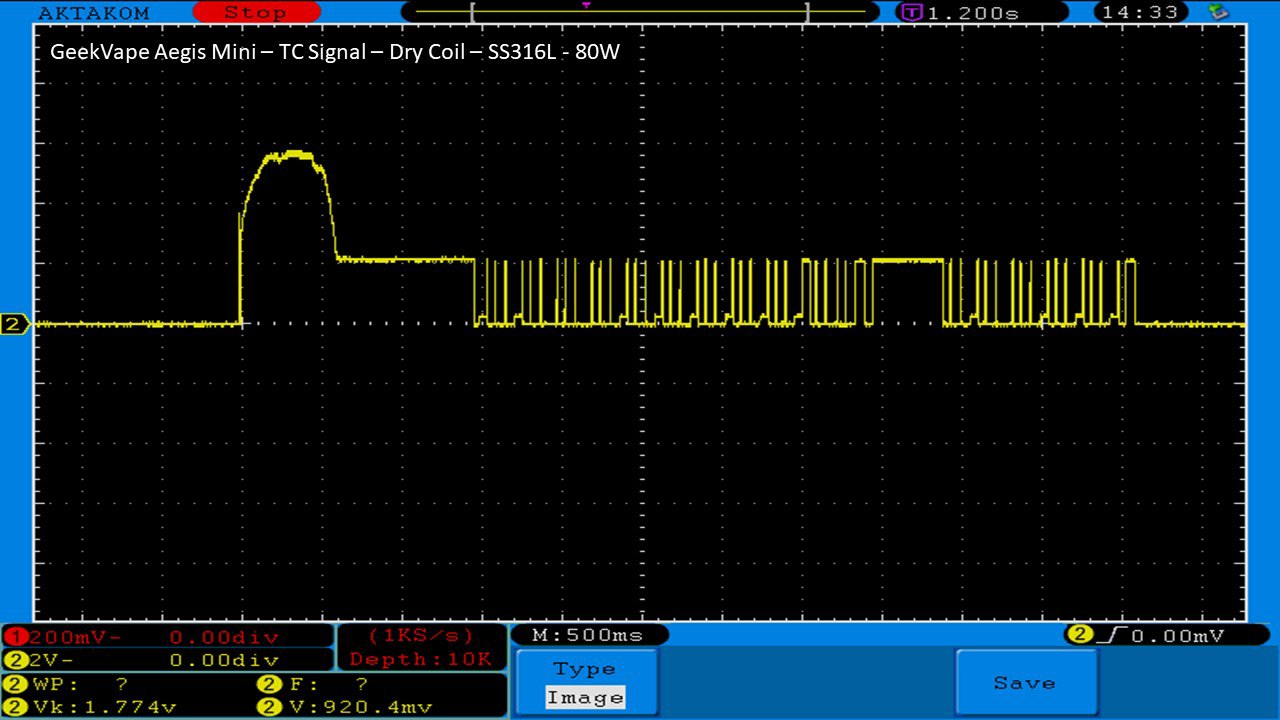1280x720 pixels.
Task: Open the Type Image selector
Action: pos(587,683)
